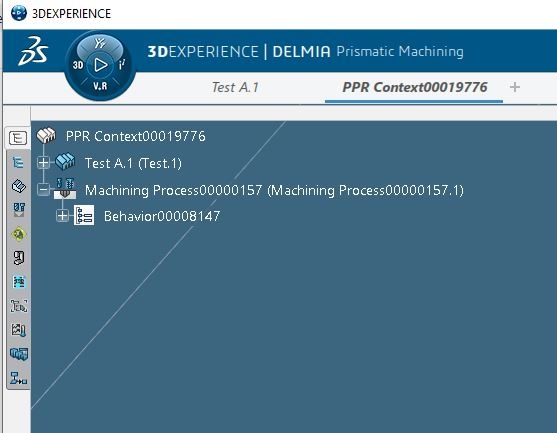Click the yellow diamond sidebar icon
Screen dimensions: 557x433
coord(18,234)
